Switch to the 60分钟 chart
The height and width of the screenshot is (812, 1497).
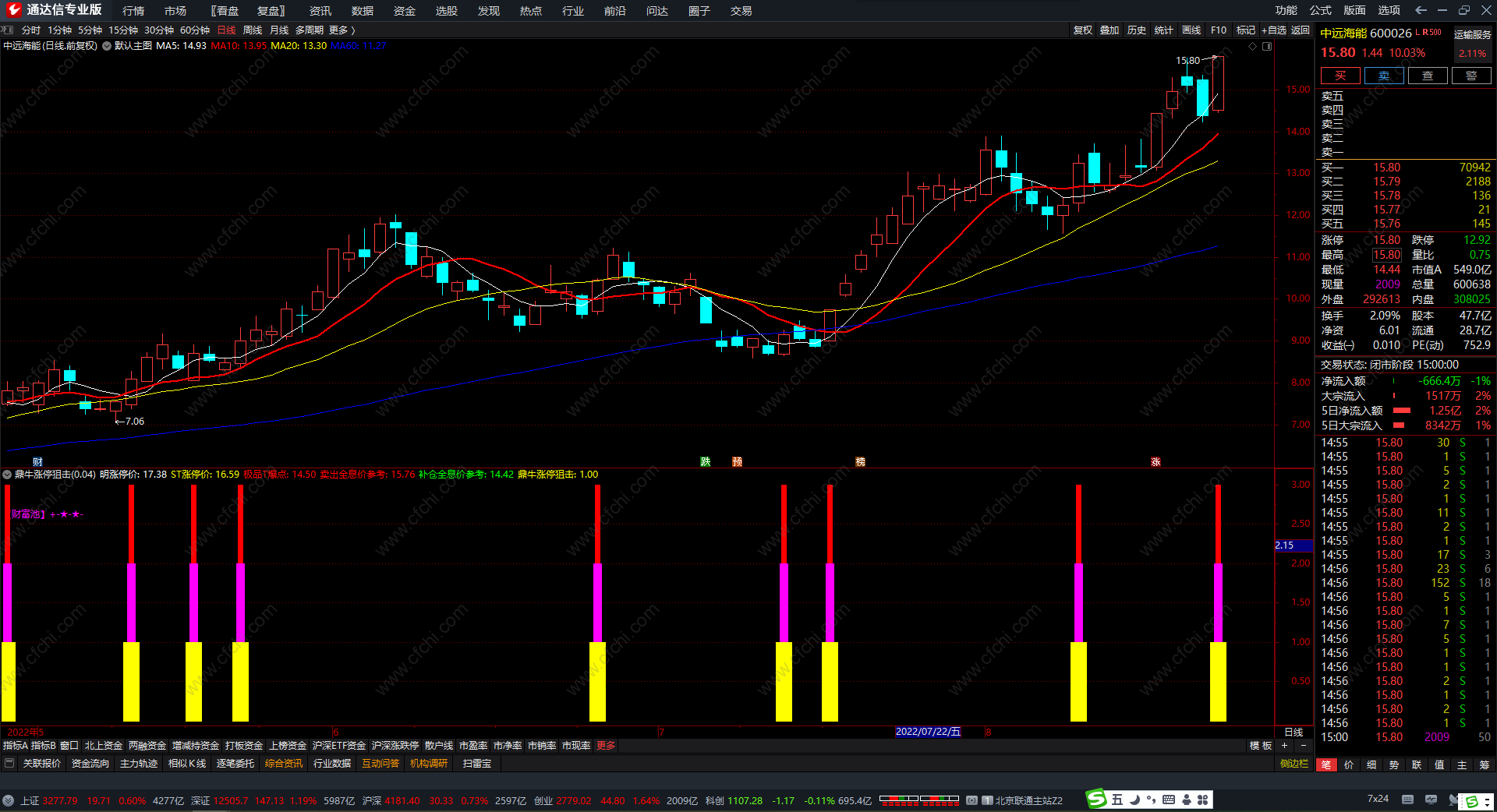[x=195, y=30]
